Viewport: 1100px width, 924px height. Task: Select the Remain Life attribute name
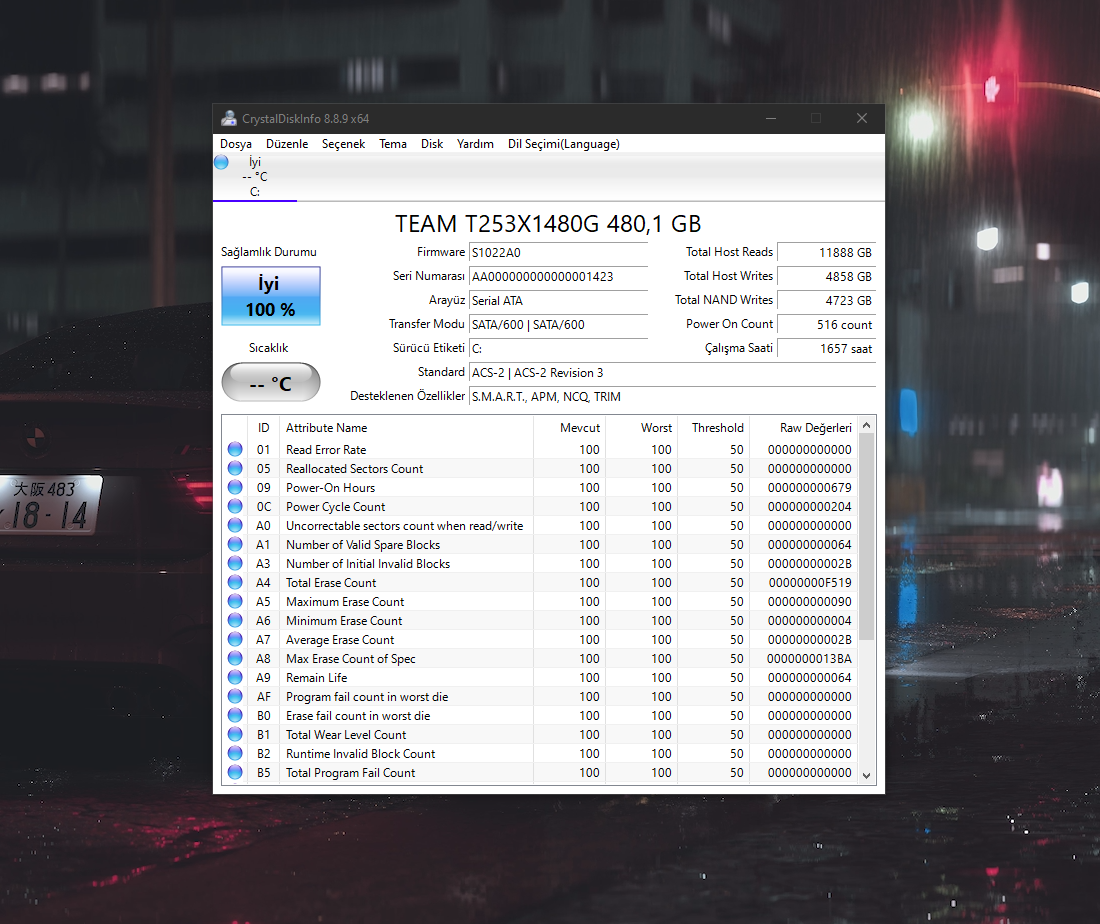316,678
